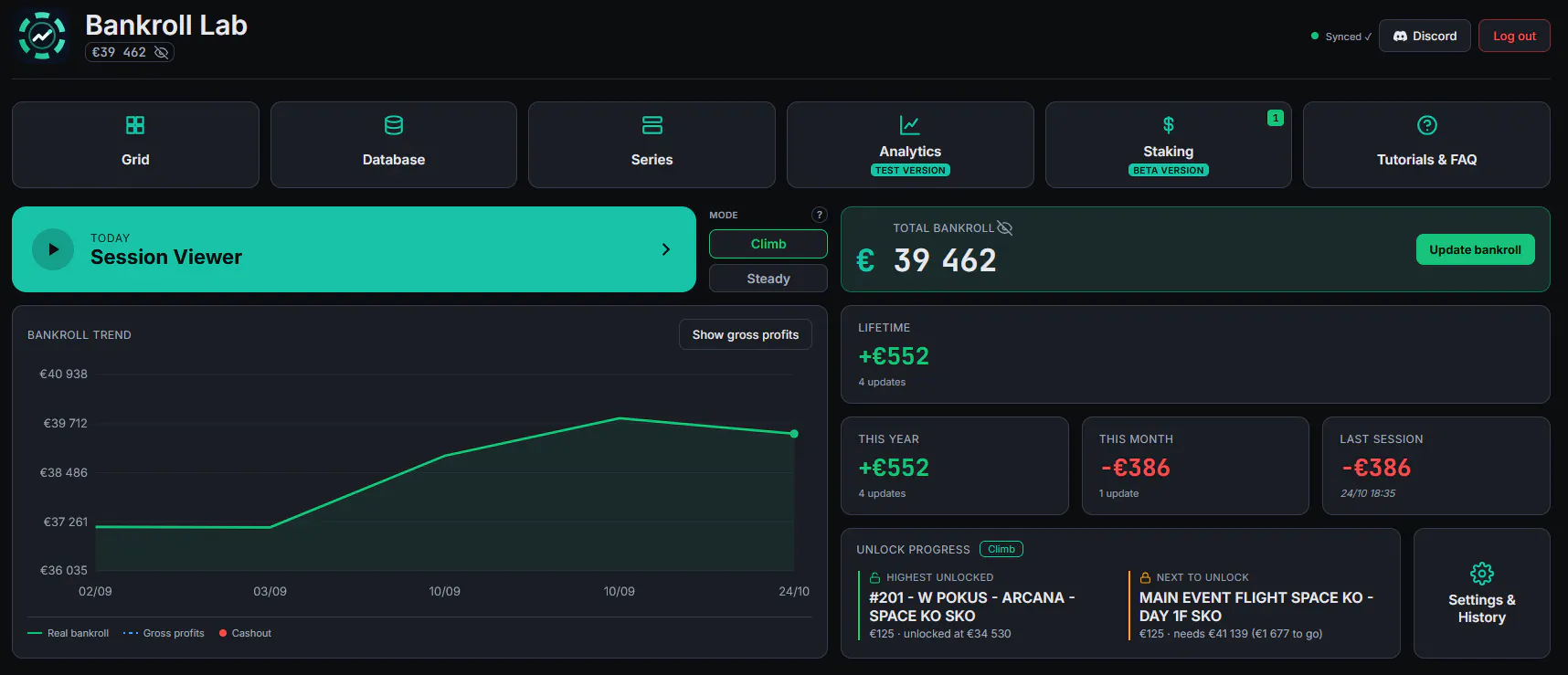Open Discord link
This screenshot has width=1568, height=675.
click(x=1425, y=36)
